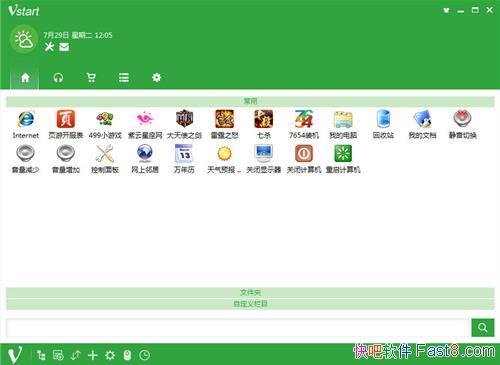Click the 关闭计算机 shutdown icon
The height and width of the screenshot is (365, 500).
tap(304, 153)
